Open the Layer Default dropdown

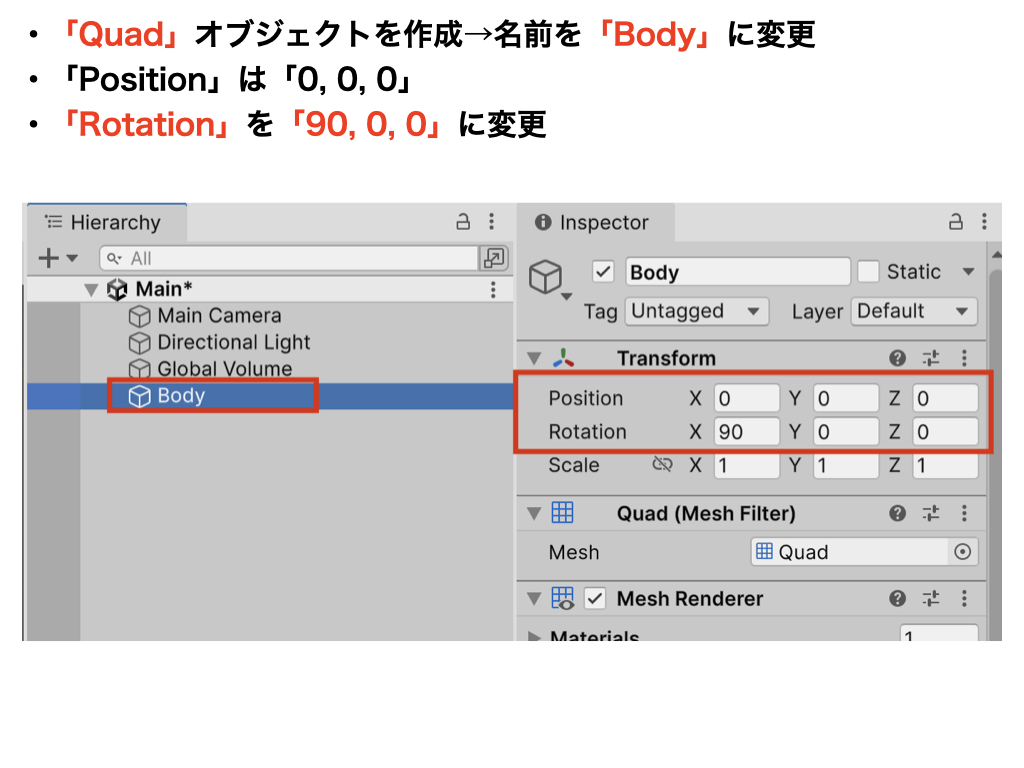pyautogui.click(x=914, y=312)
